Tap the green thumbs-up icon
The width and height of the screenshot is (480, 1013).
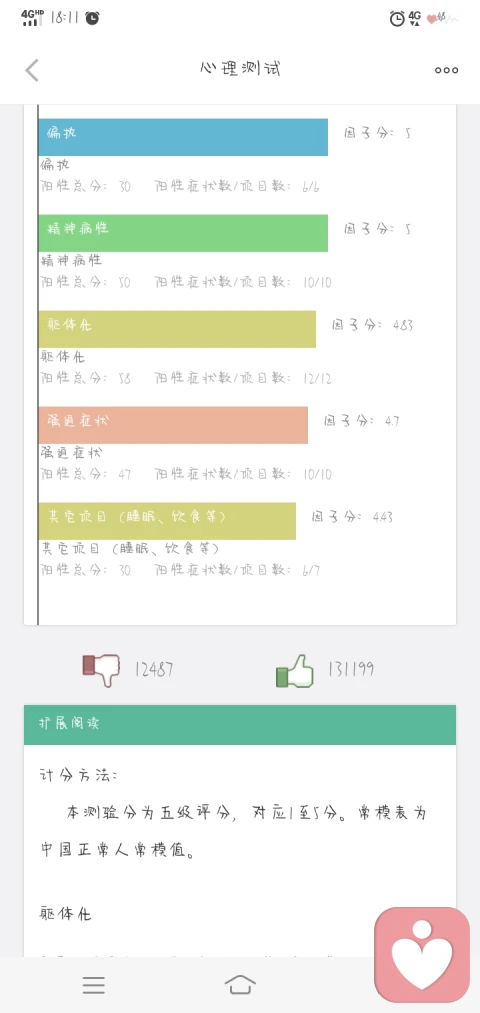295,671
